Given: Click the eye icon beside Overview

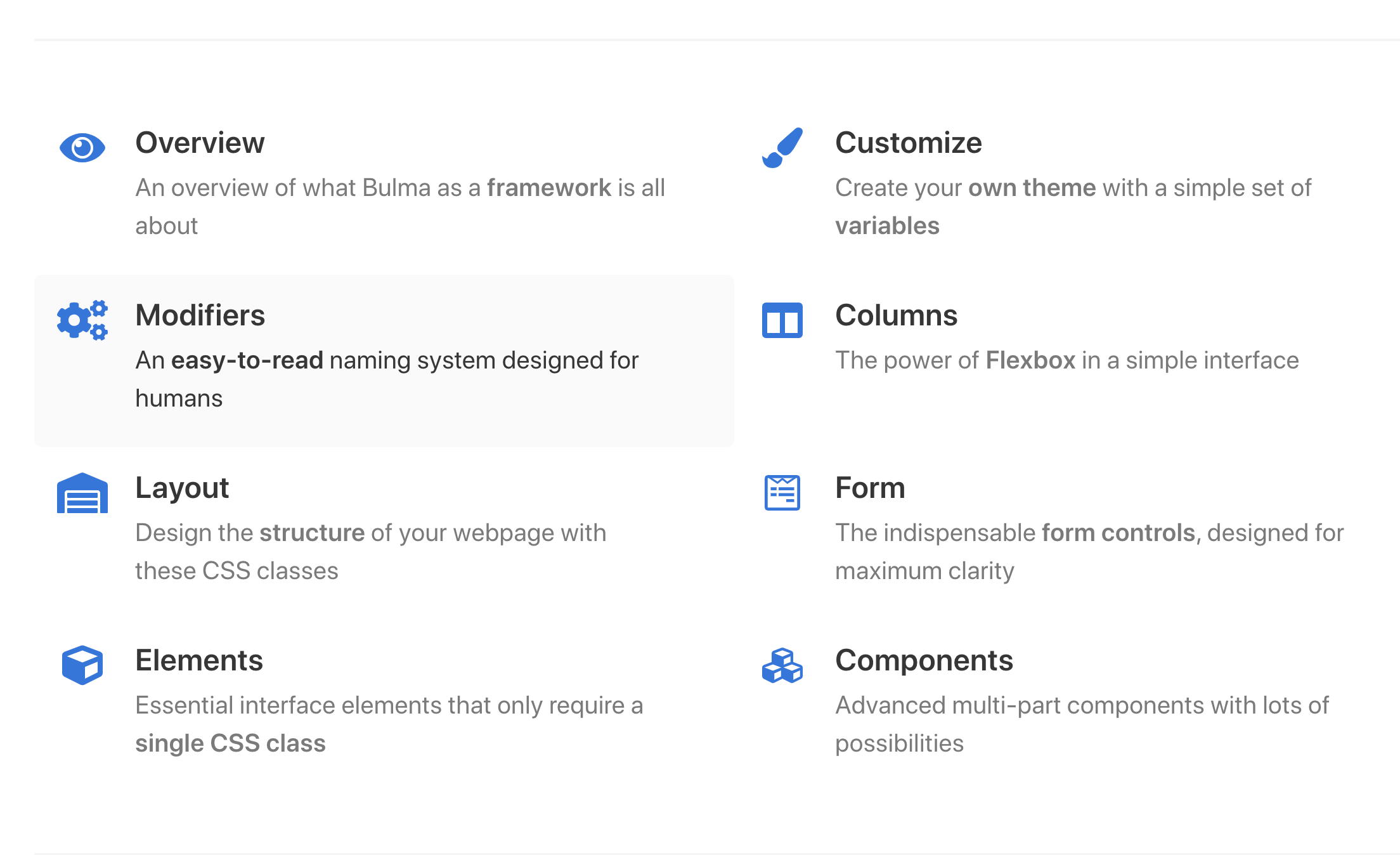Looking at the screenshot, I should pyautogui.click(x=82, y=148).
